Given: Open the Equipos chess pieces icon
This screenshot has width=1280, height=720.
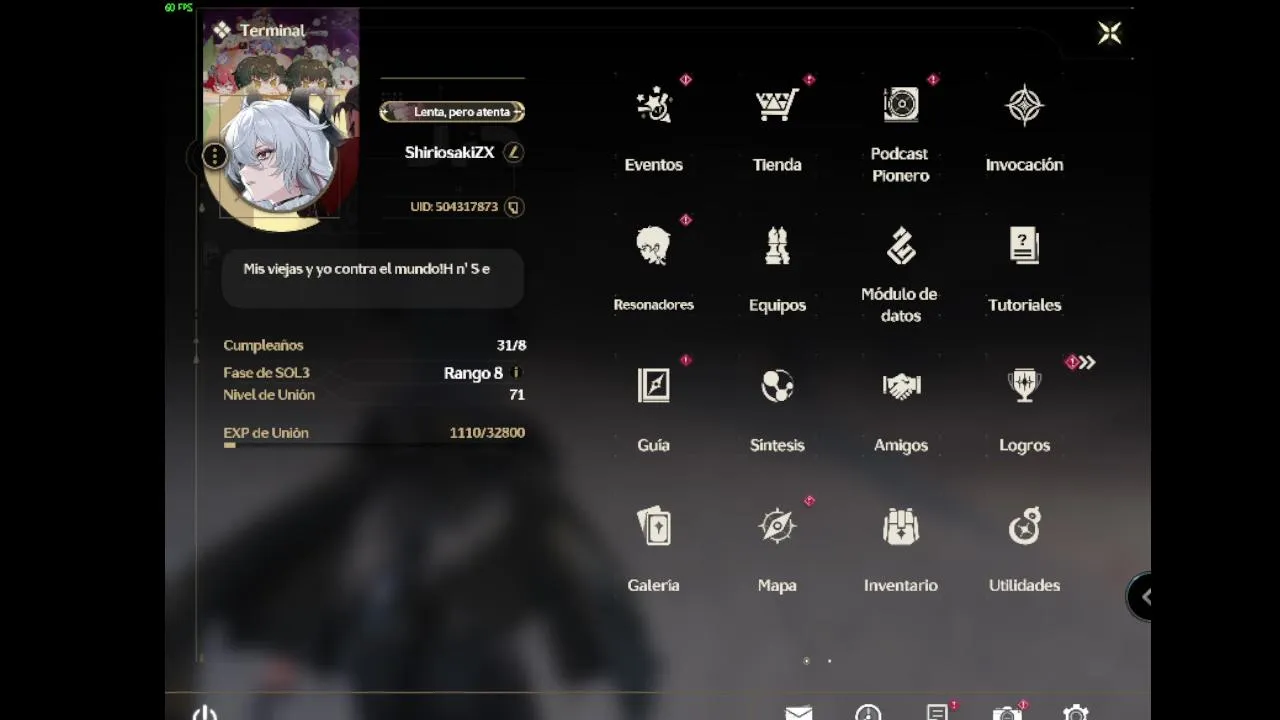Looking at the screenshot, I should click(777, 245).
